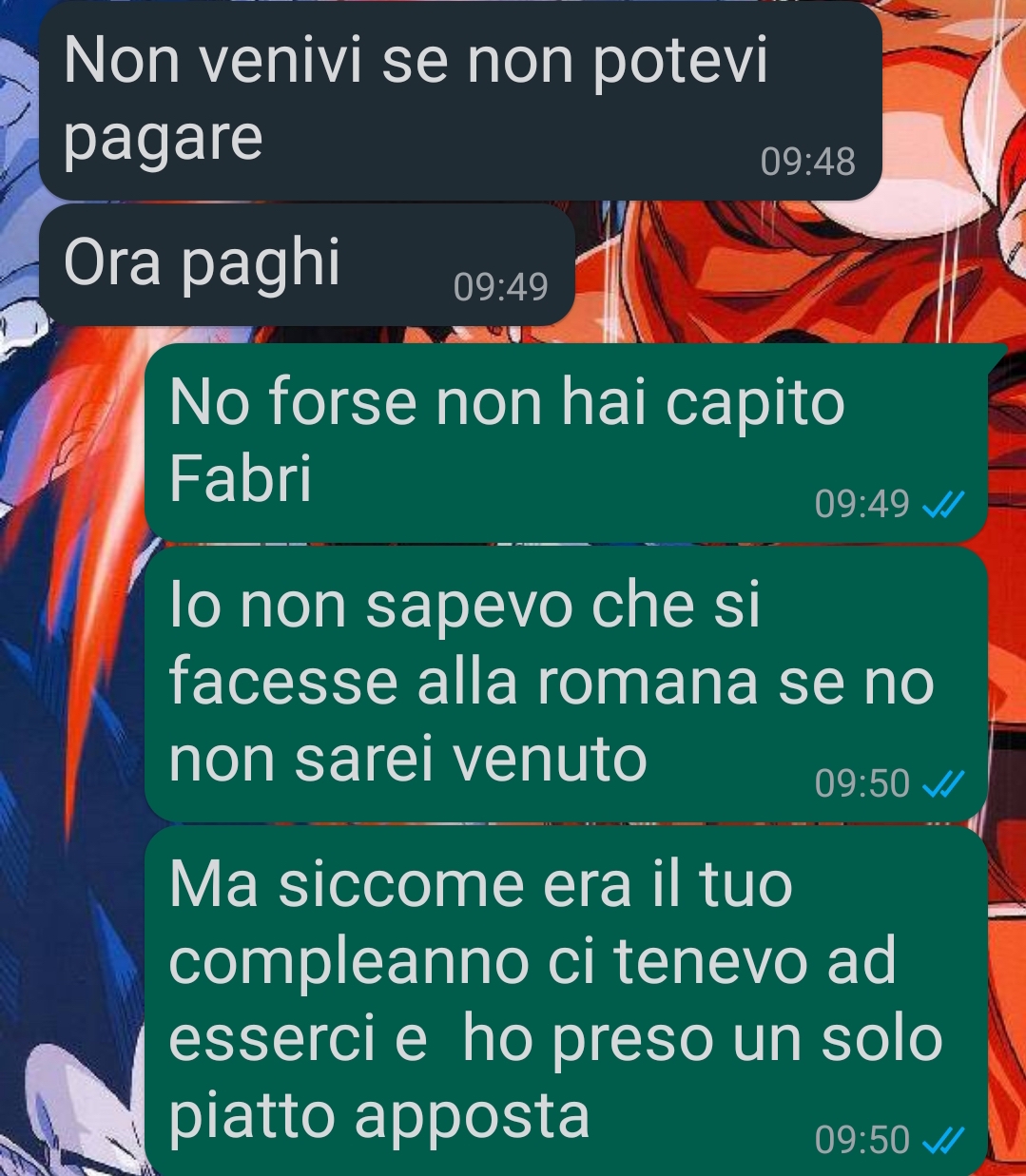Viewport: 1026px width, 1176px height.
Task: Tap the words 'piatto apposta' in the last bubble
Action: [379, 1116]
